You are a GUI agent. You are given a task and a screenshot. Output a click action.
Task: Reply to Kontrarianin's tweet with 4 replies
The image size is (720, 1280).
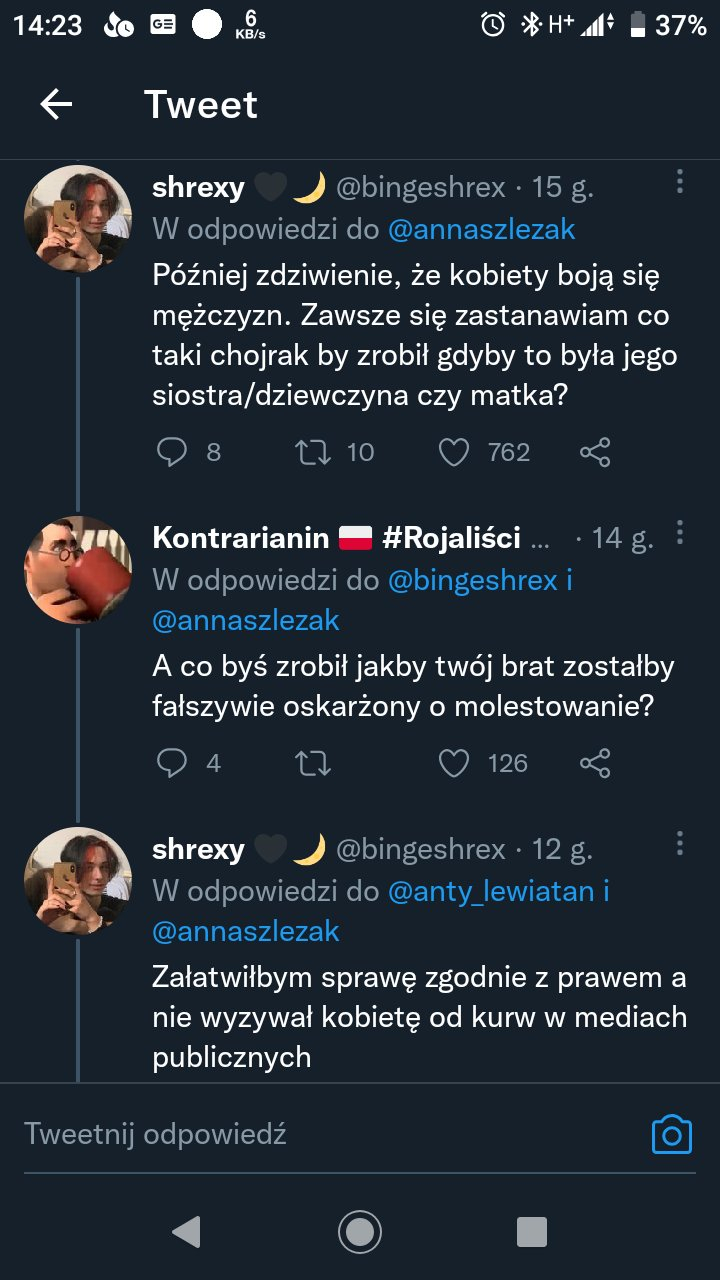pos(173,763)
